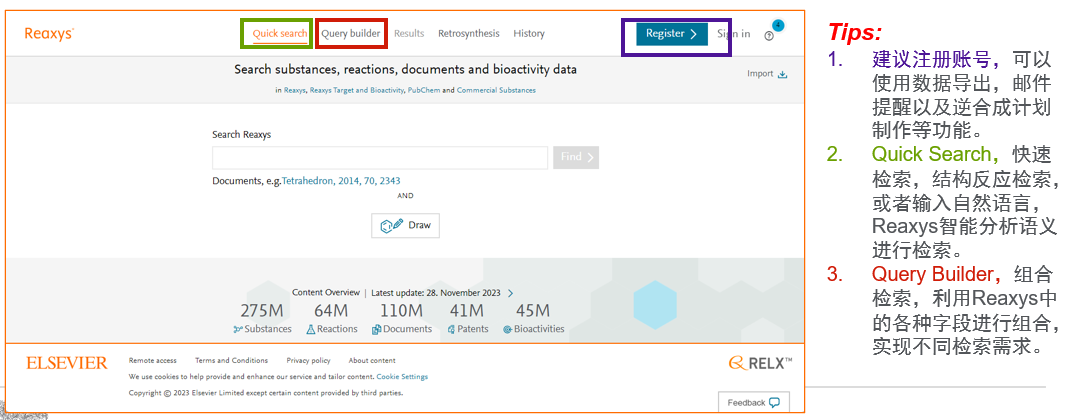
Task: Click the Reaxys logo
Action: (49, 34)
